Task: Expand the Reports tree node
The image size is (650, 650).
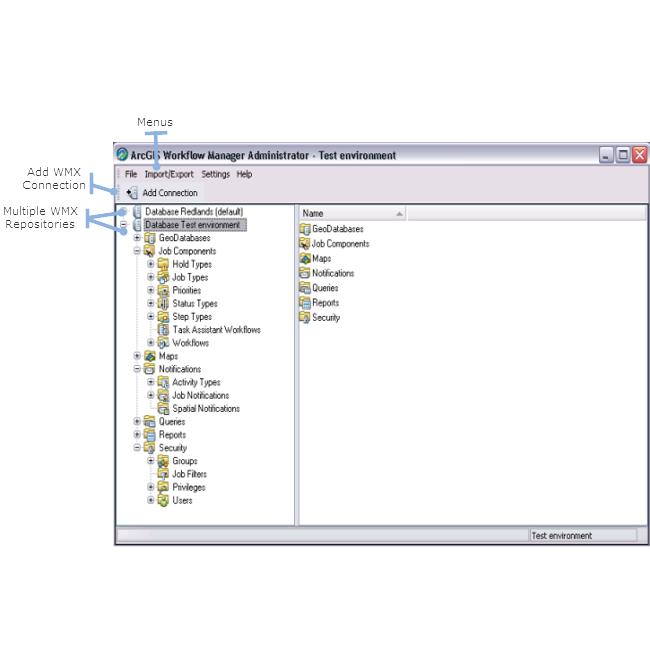Action: coord(137,435)
